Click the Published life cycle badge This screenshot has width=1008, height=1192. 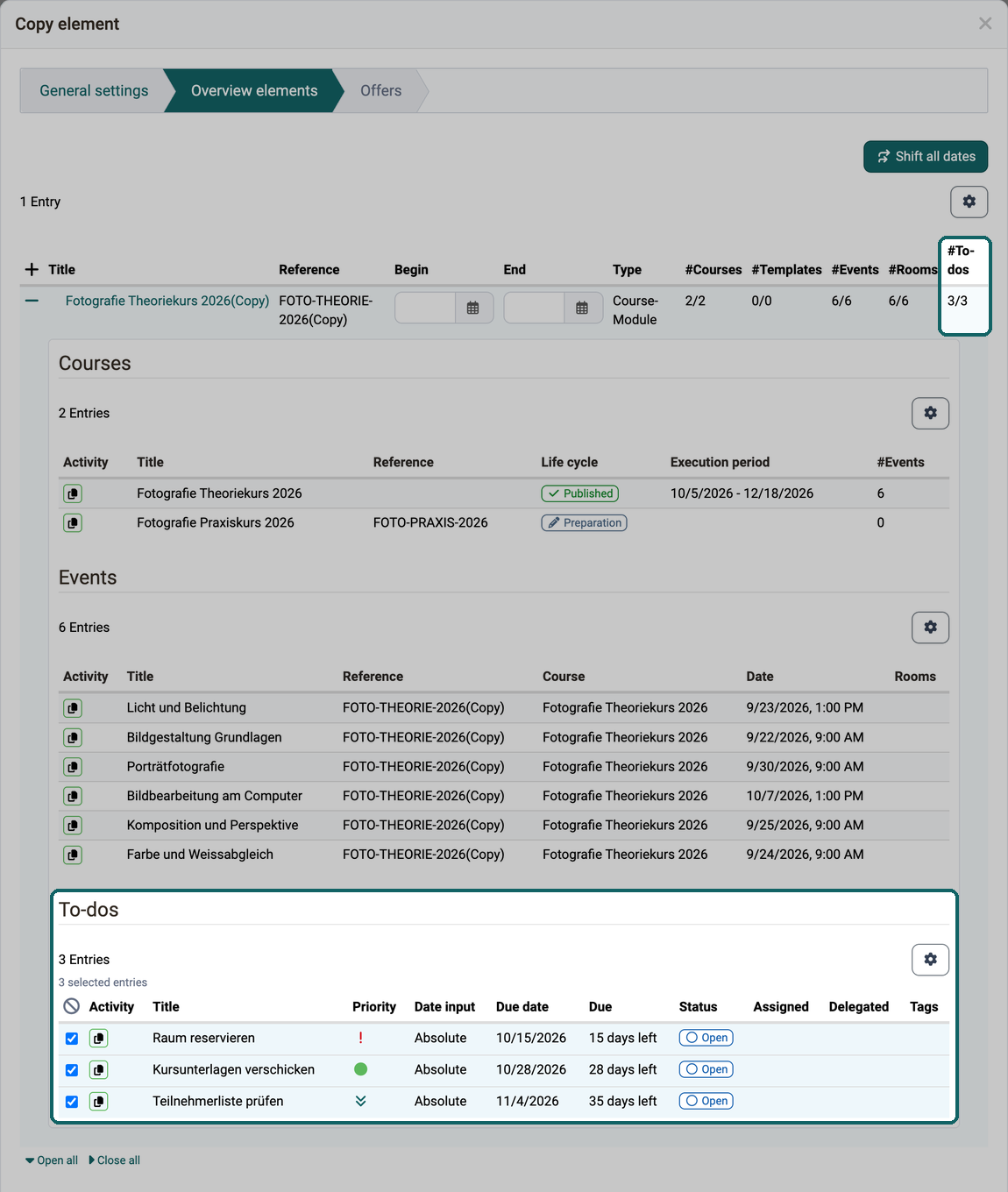coord(579,493)
